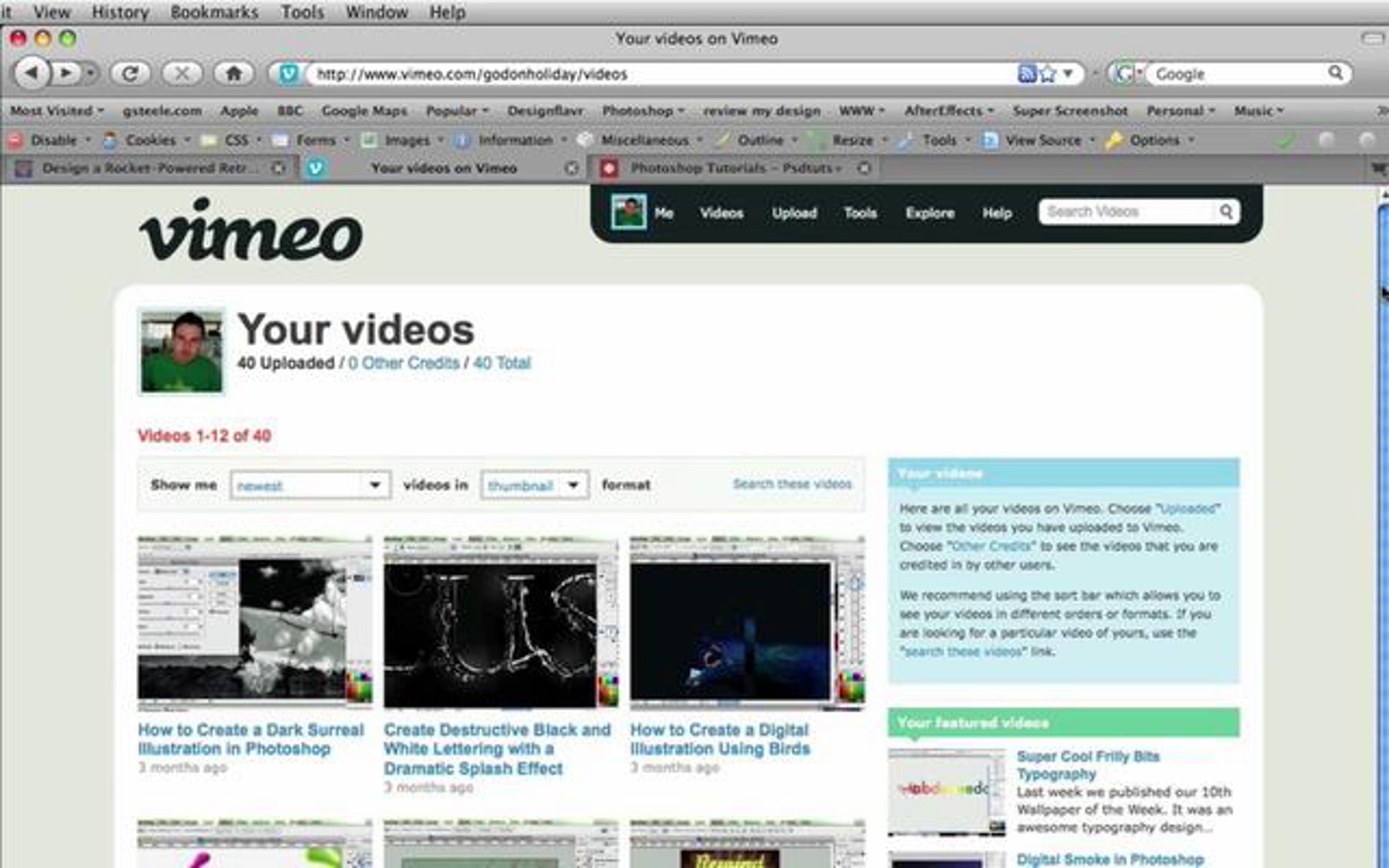Go back using the browser Back arrow

point(32,73)
